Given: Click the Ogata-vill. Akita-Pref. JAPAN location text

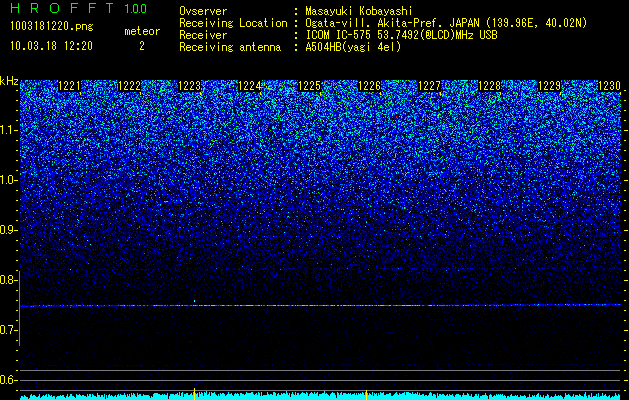Looking at the screenshot, I should click(x=446, y=23).
